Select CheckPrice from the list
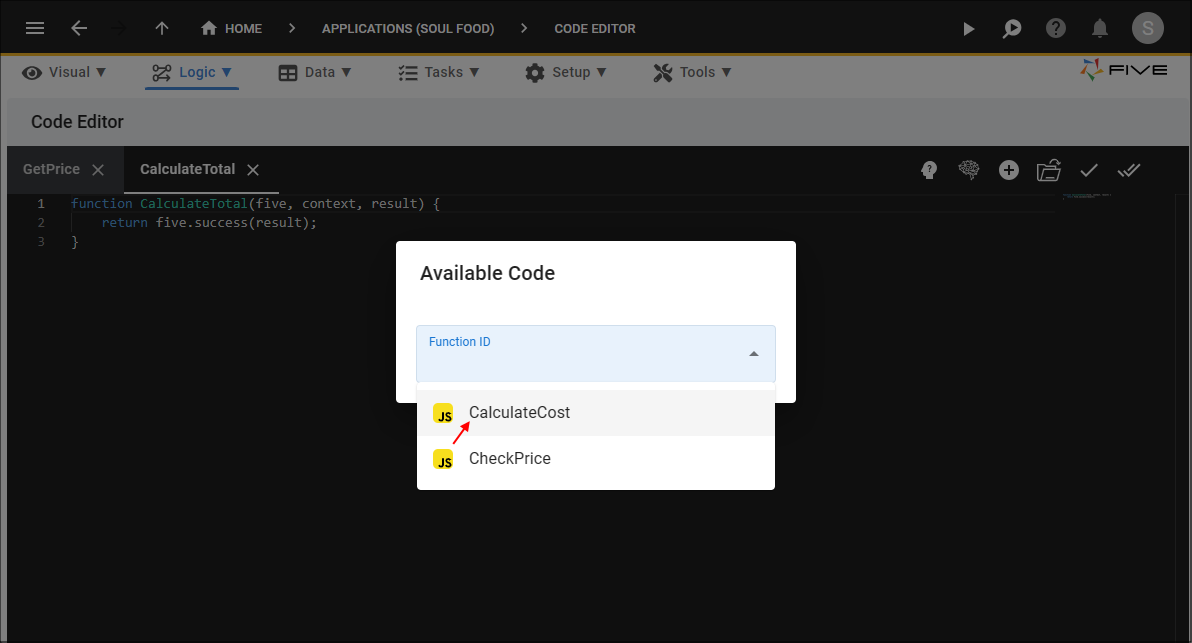Screen dimensions: 1192x643 point(596,458)
